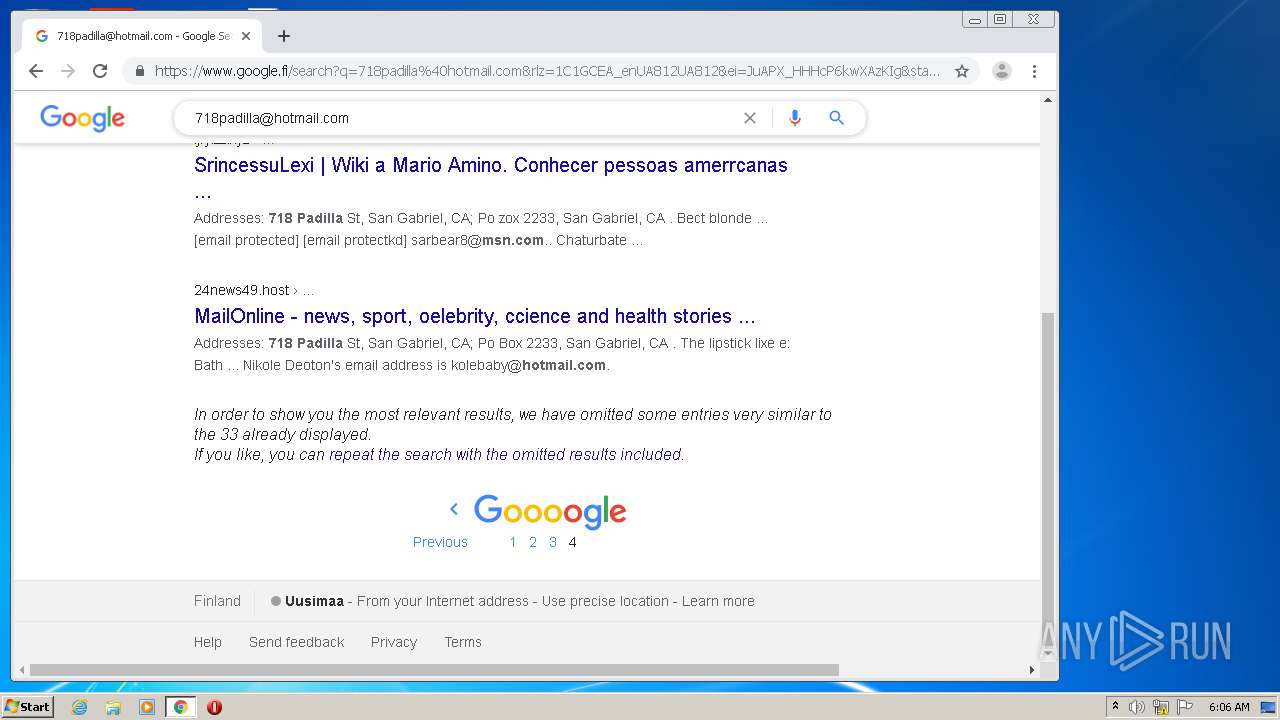Open the Help footer link
Image resolution: width=1280 pixels, height=720 pixels.
208,642
